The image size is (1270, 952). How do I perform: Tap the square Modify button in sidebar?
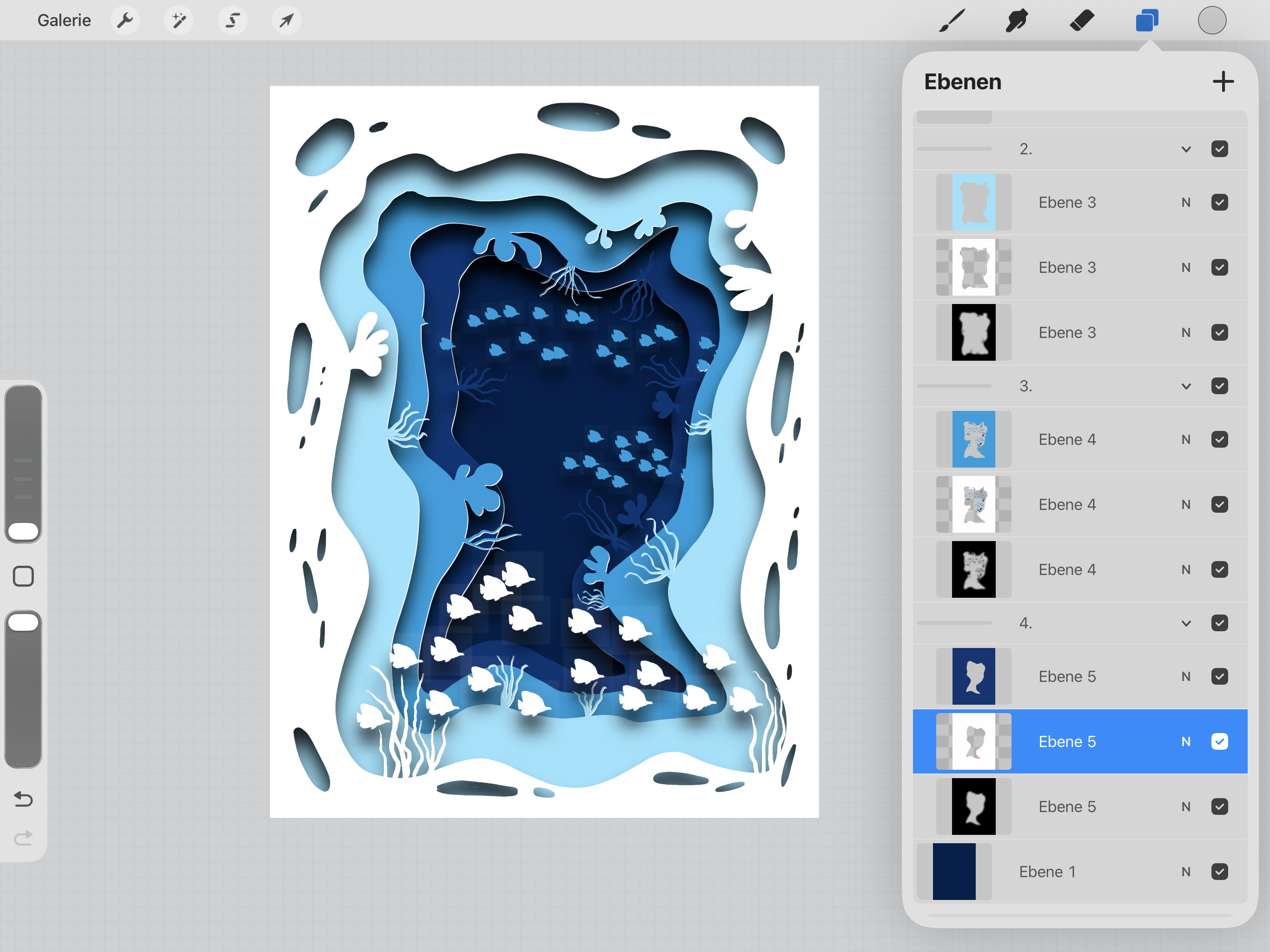tap(24, 576)
